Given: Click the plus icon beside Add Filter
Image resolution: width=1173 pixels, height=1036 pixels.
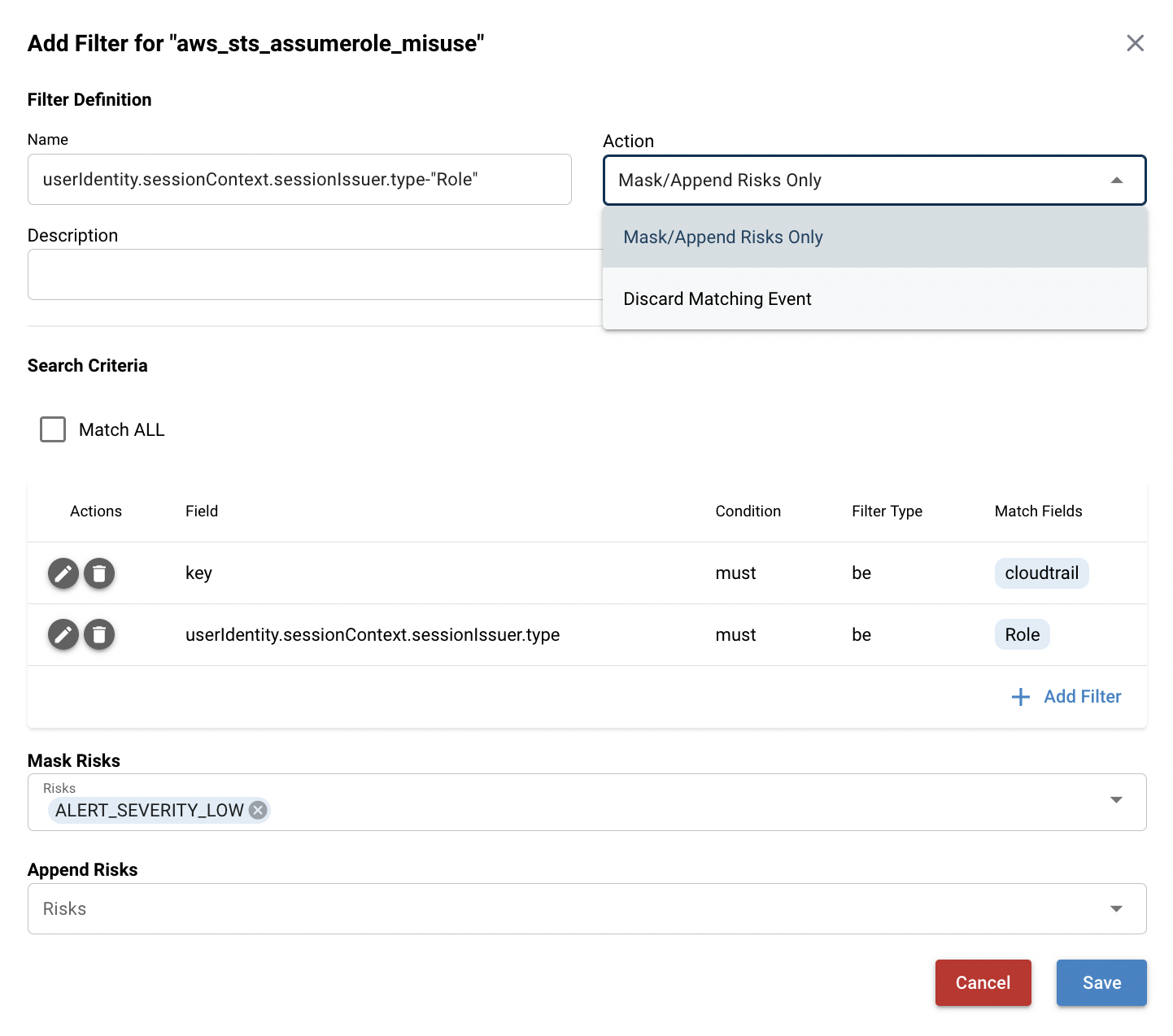Looking at the screenshot, I should (1020, 697).
